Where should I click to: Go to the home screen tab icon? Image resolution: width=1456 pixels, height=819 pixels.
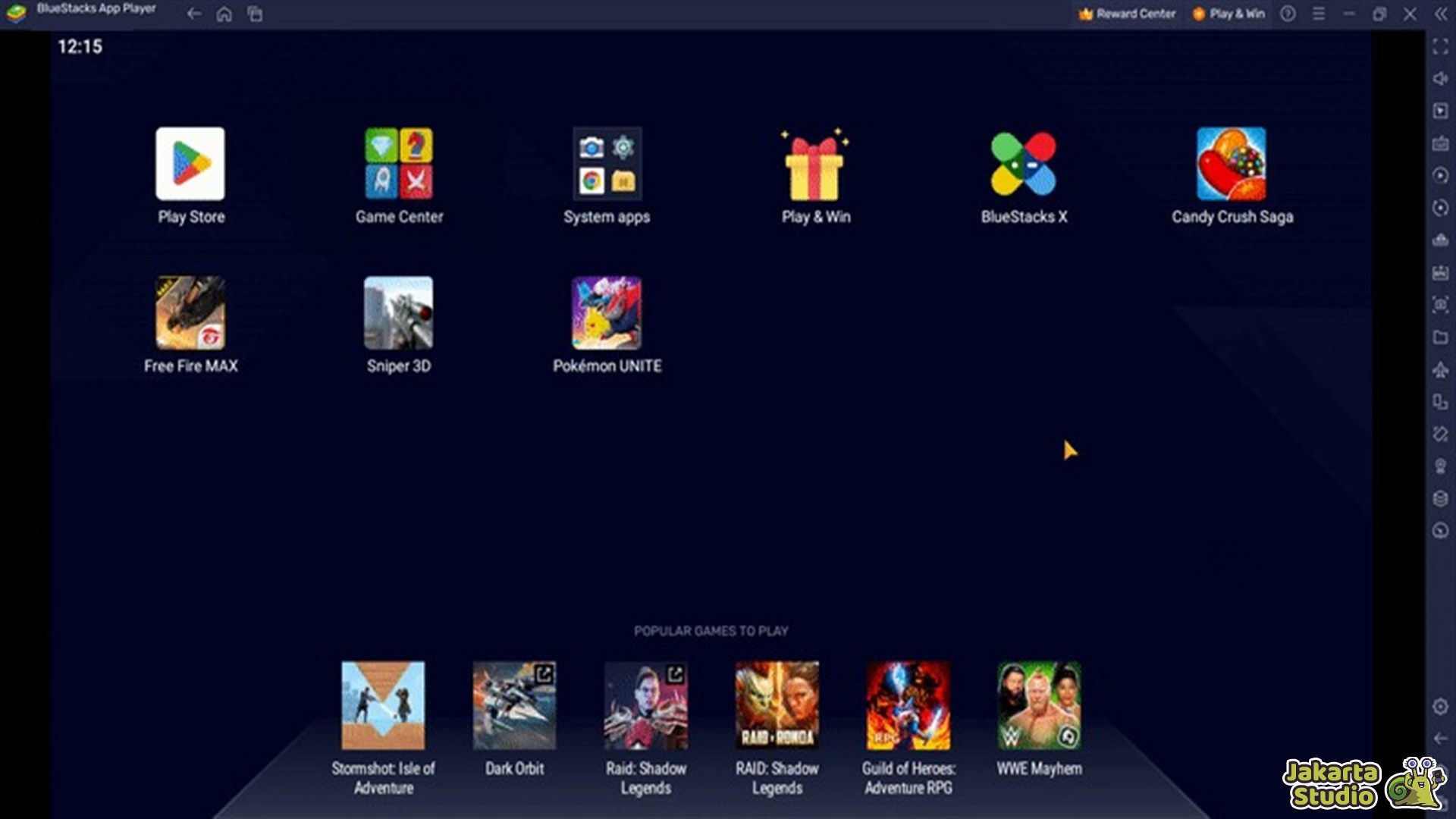click(224, 14)
